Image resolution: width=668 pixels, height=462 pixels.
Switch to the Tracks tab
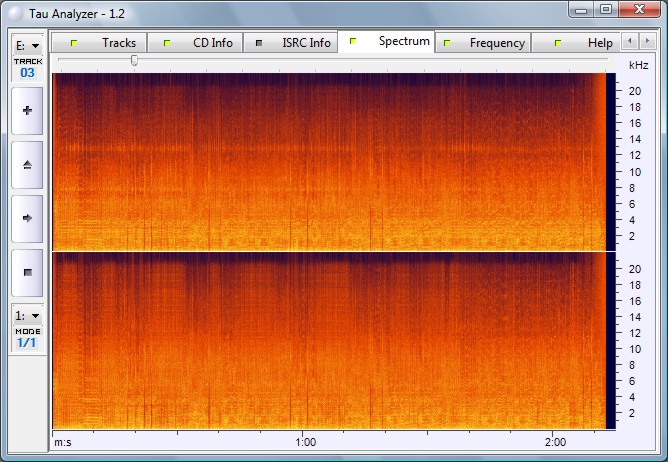point(100,43)
